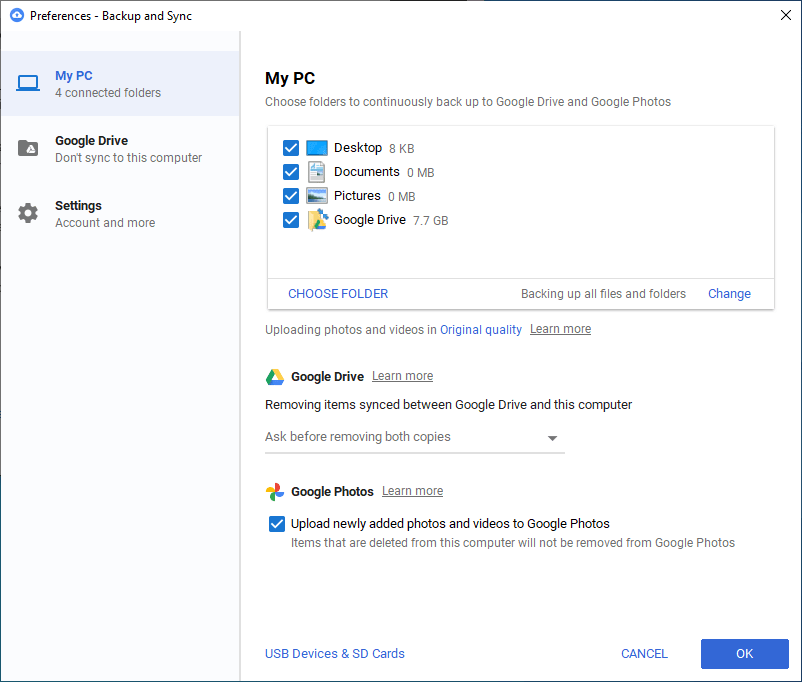Click the Documents folder icon
Image resolution: width=802 pixels, height=682 pixels.
tap(317, 171)
